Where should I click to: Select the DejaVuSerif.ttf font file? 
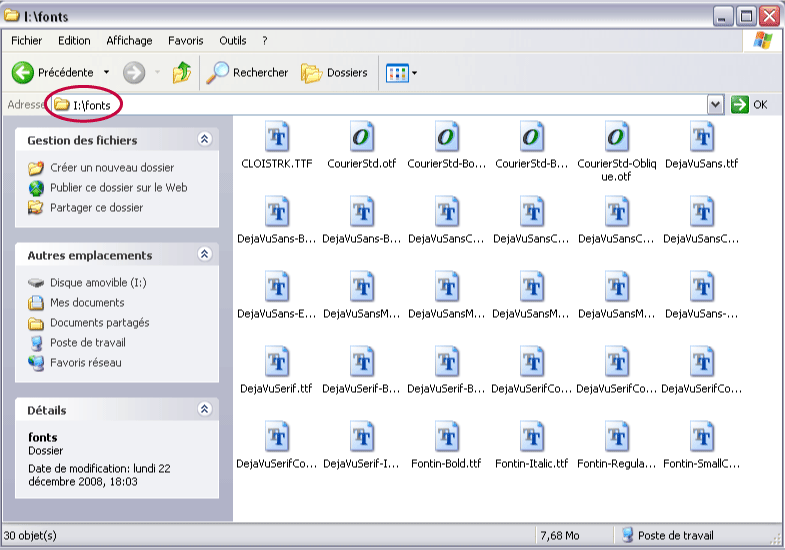point(277,371)
